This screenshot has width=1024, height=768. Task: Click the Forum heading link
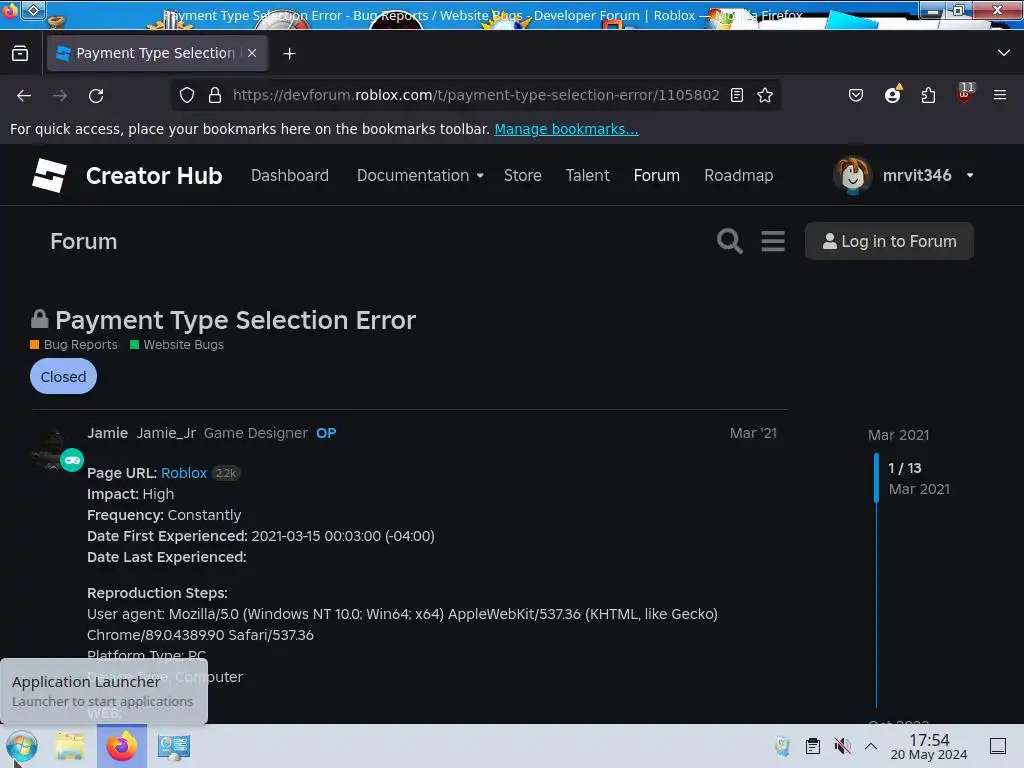tap(84, 242)
